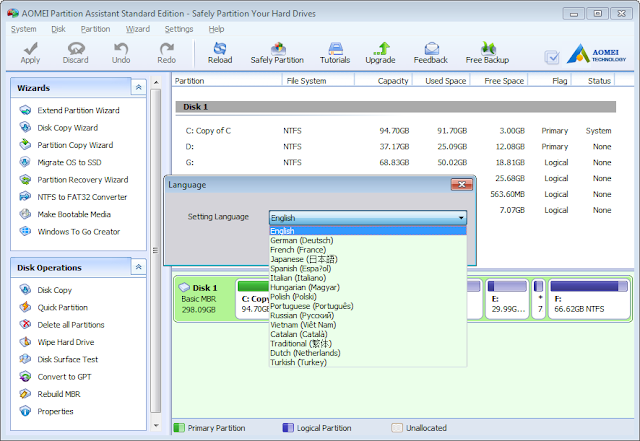Click the Apply checkmark icon
640x441 pixels.
point(30,49)
